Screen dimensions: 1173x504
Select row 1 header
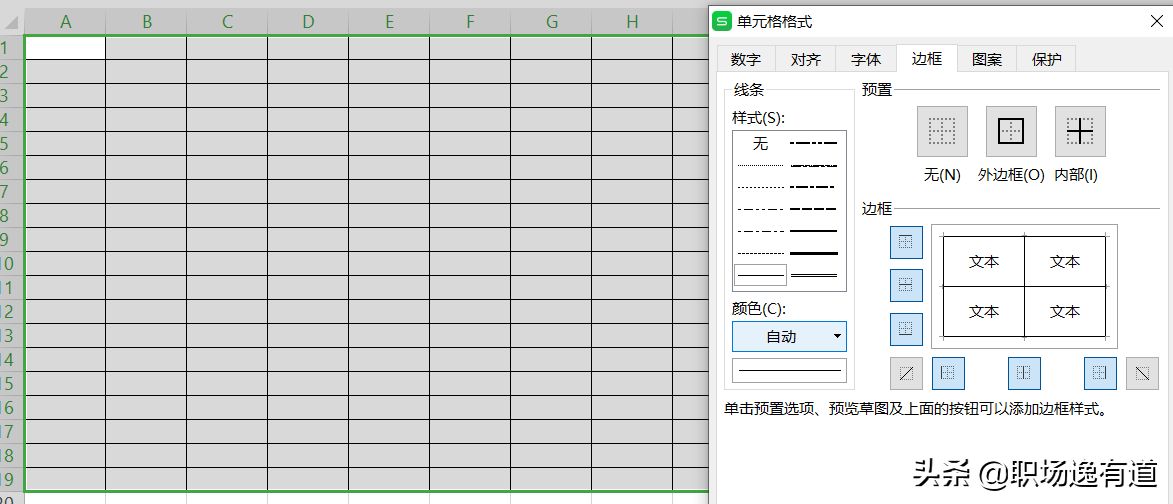point(12,48)
